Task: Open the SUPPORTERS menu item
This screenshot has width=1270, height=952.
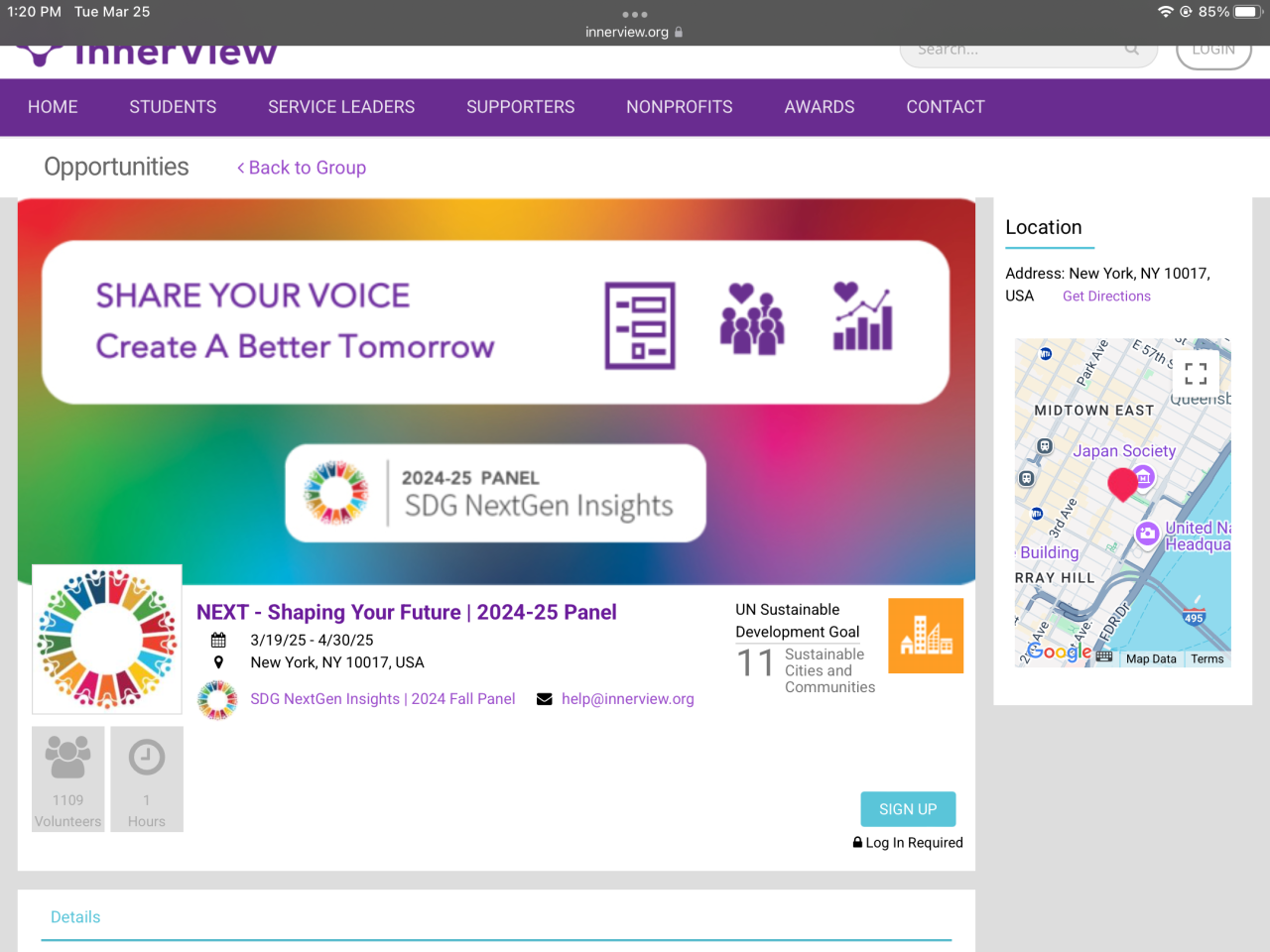Action: 521,107
